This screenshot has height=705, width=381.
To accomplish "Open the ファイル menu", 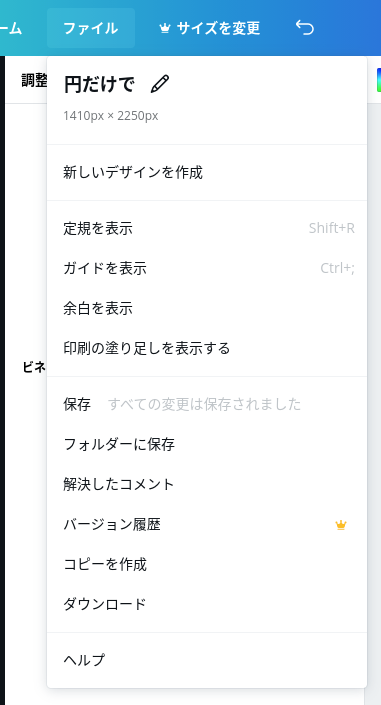I will pos(91,28).
